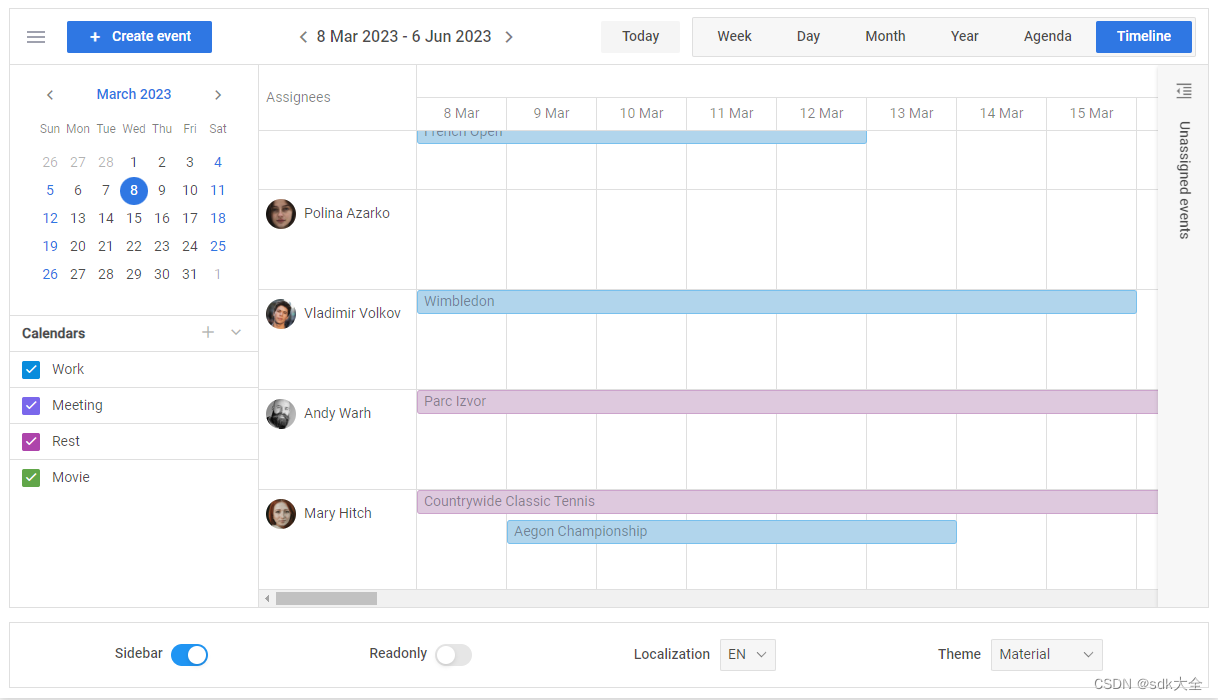
Task: Open the Countrywide Classic Tennis event
Action: point(787,502)
